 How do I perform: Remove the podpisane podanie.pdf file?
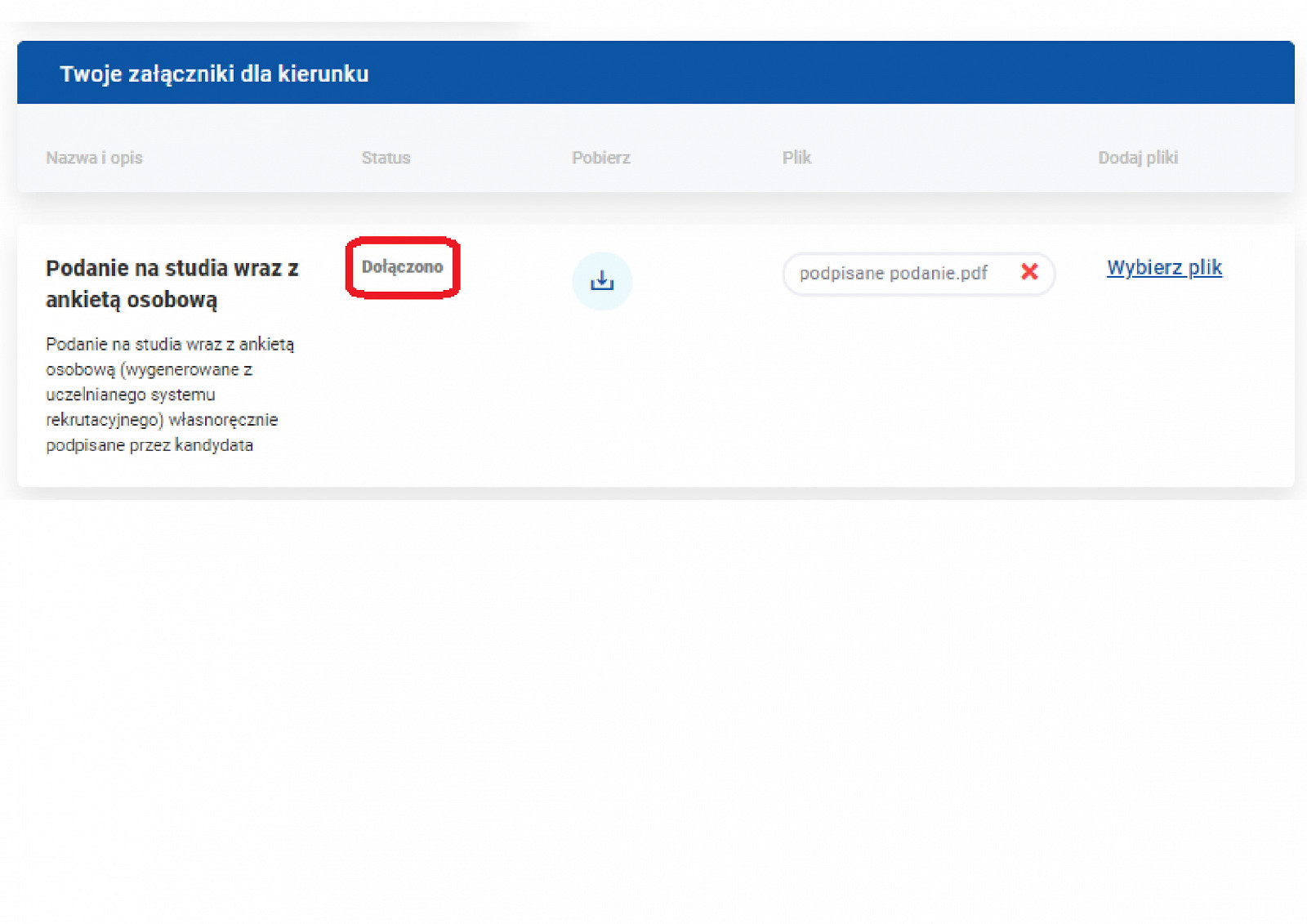[1029, 272]
